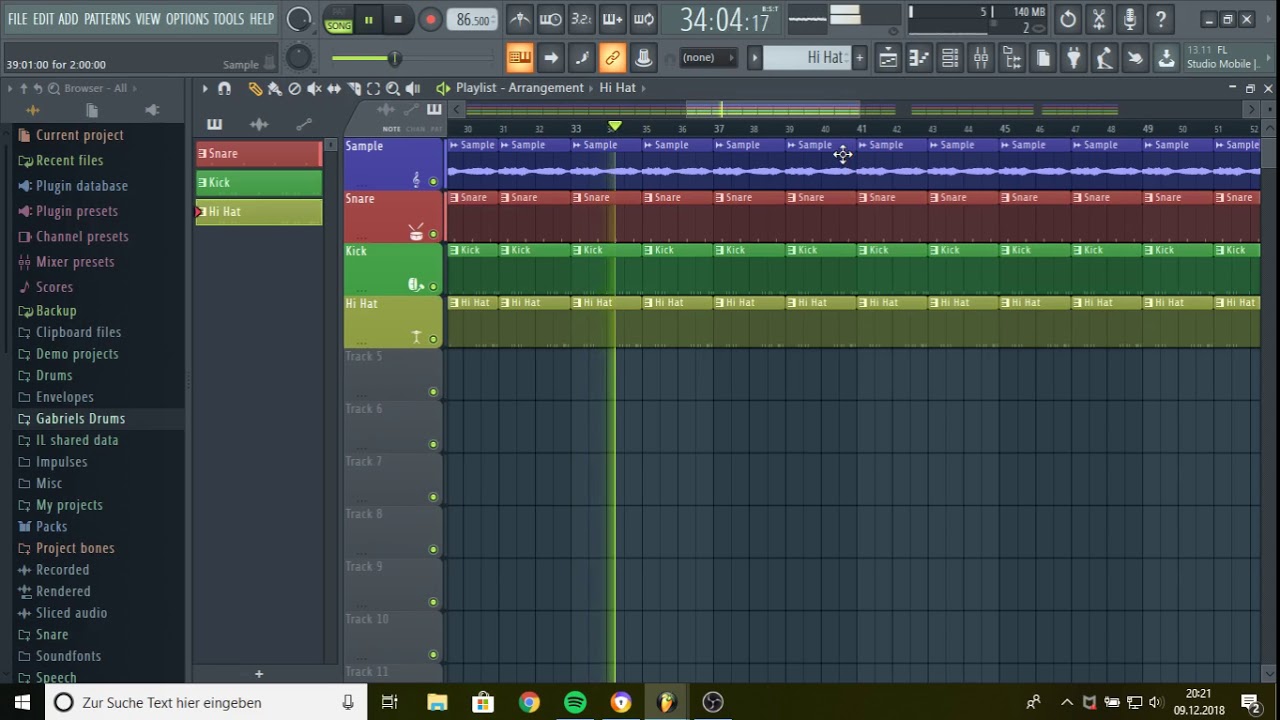This screenshot has height=720, width=1280.
Task: Open Chrome from the Windows taskbar
Action: click(529, 702)
